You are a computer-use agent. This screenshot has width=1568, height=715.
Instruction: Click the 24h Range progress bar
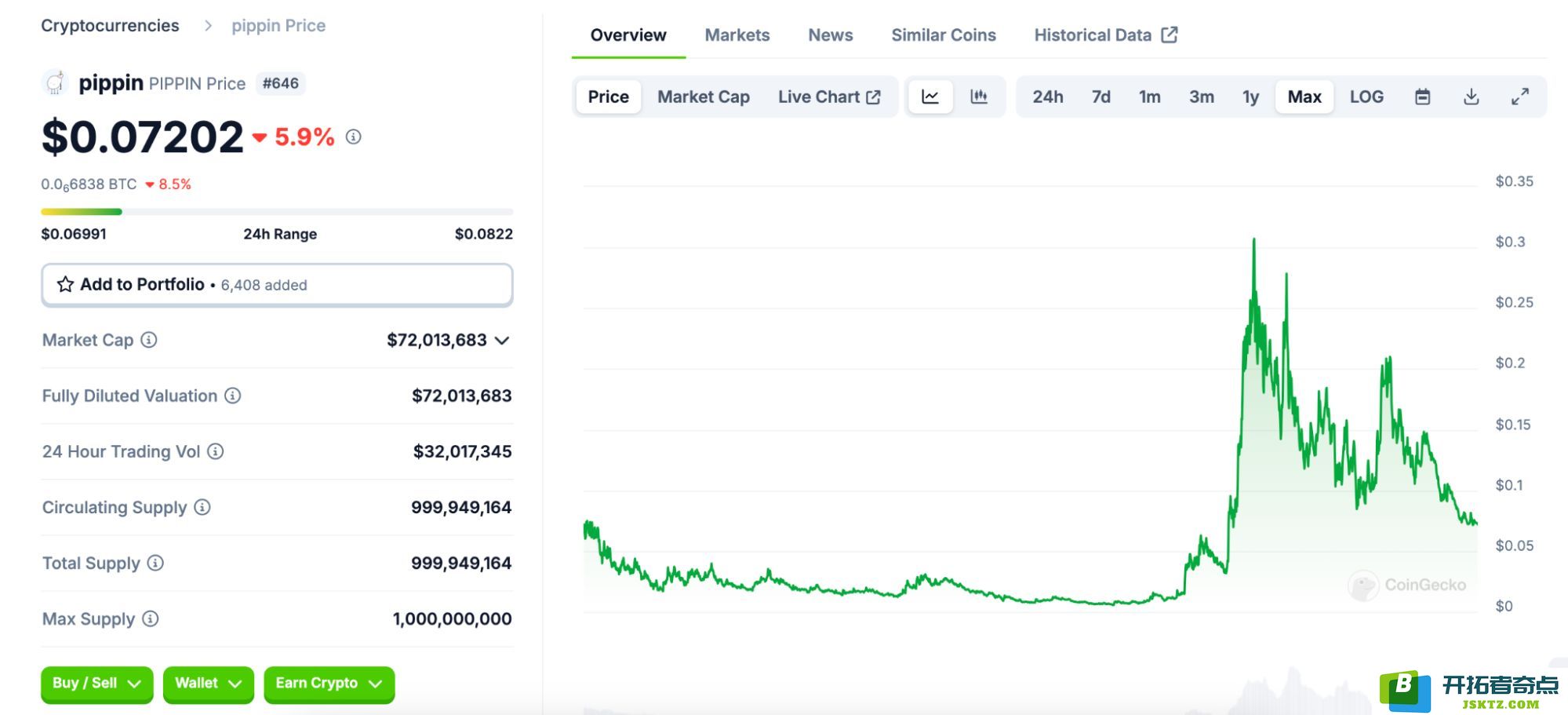coord(277,211)
